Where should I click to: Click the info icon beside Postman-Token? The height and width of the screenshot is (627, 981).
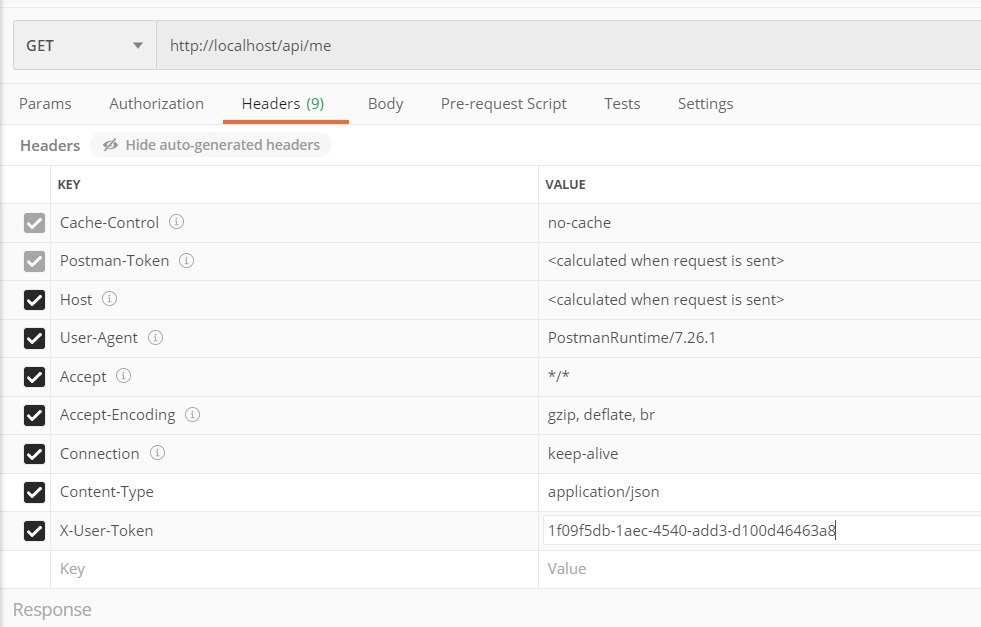[x=186, y=260]
